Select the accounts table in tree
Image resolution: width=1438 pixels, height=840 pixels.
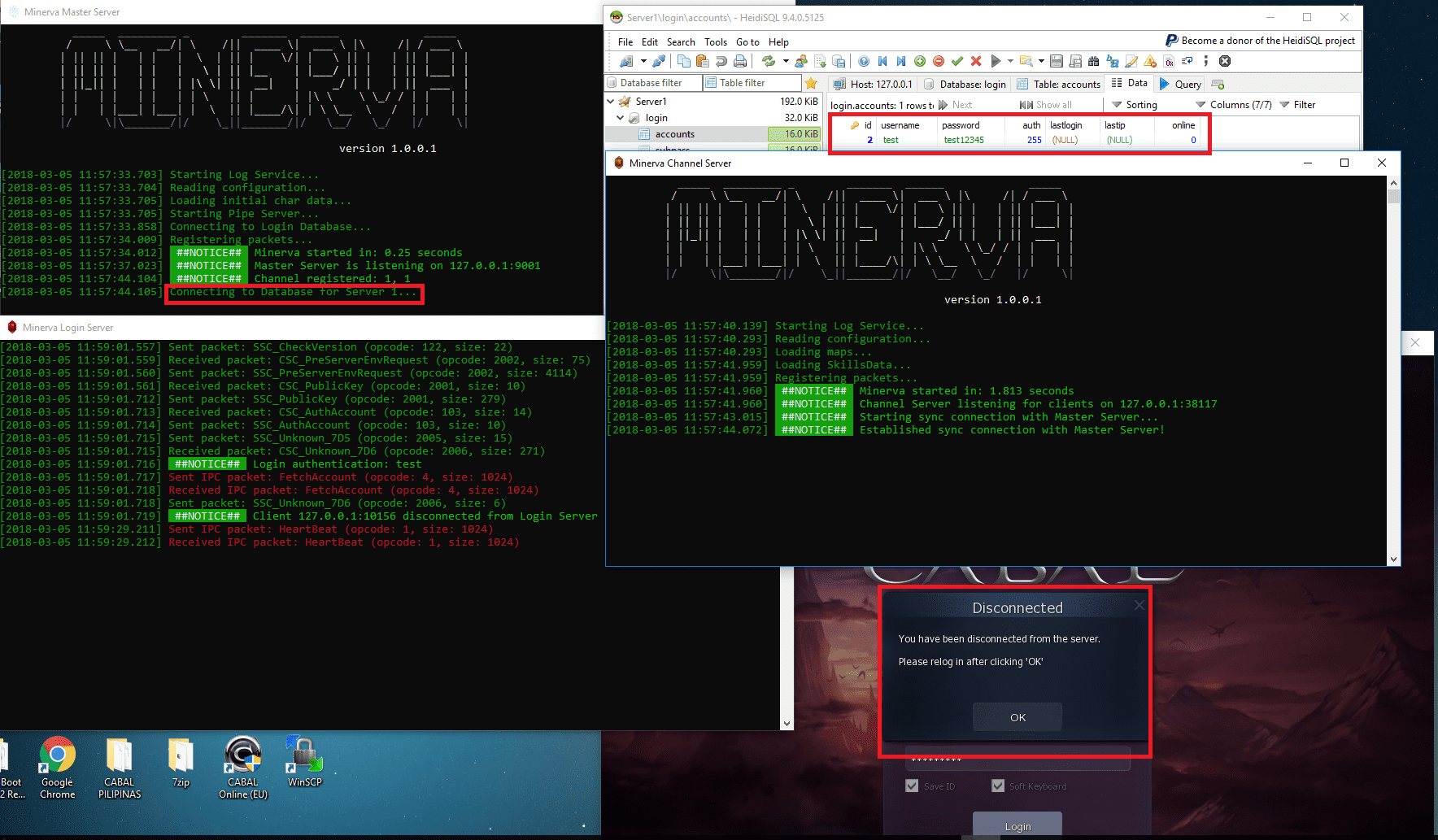[x=674, y=134]
